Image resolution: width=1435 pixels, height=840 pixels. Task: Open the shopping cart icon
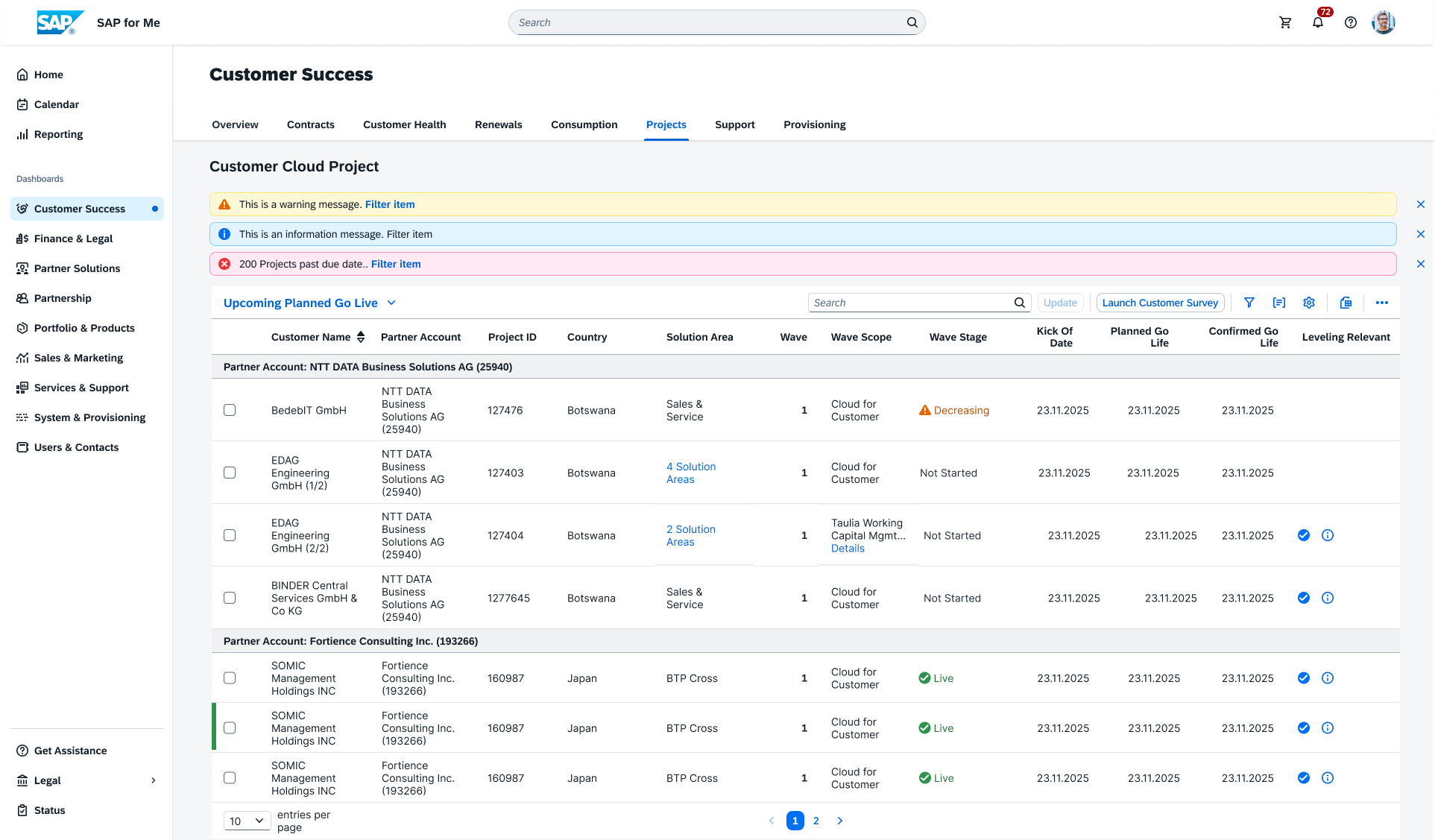click(1285, 22)
